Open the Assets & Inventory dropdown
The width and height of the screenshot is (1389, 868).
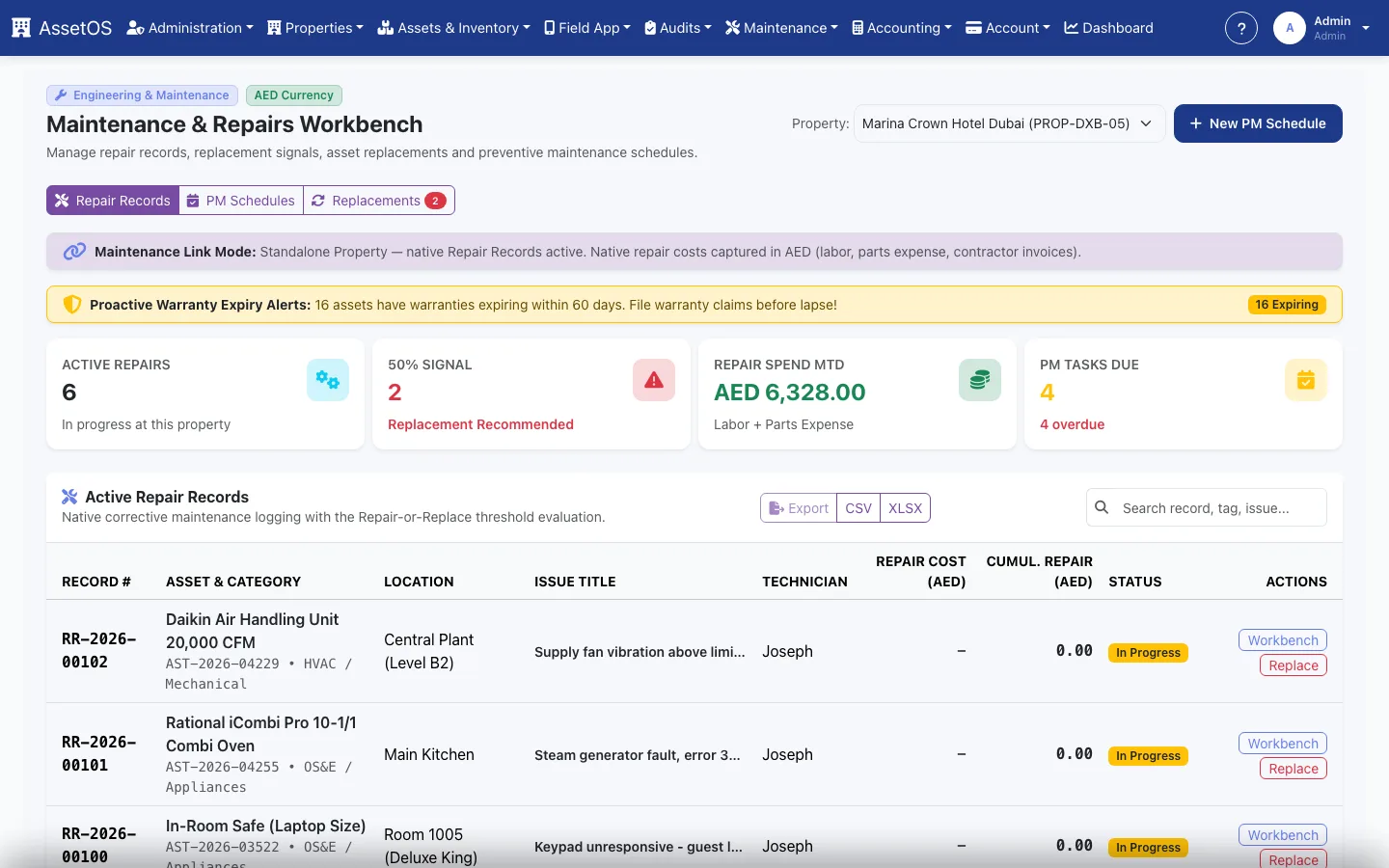pos(453,28)
